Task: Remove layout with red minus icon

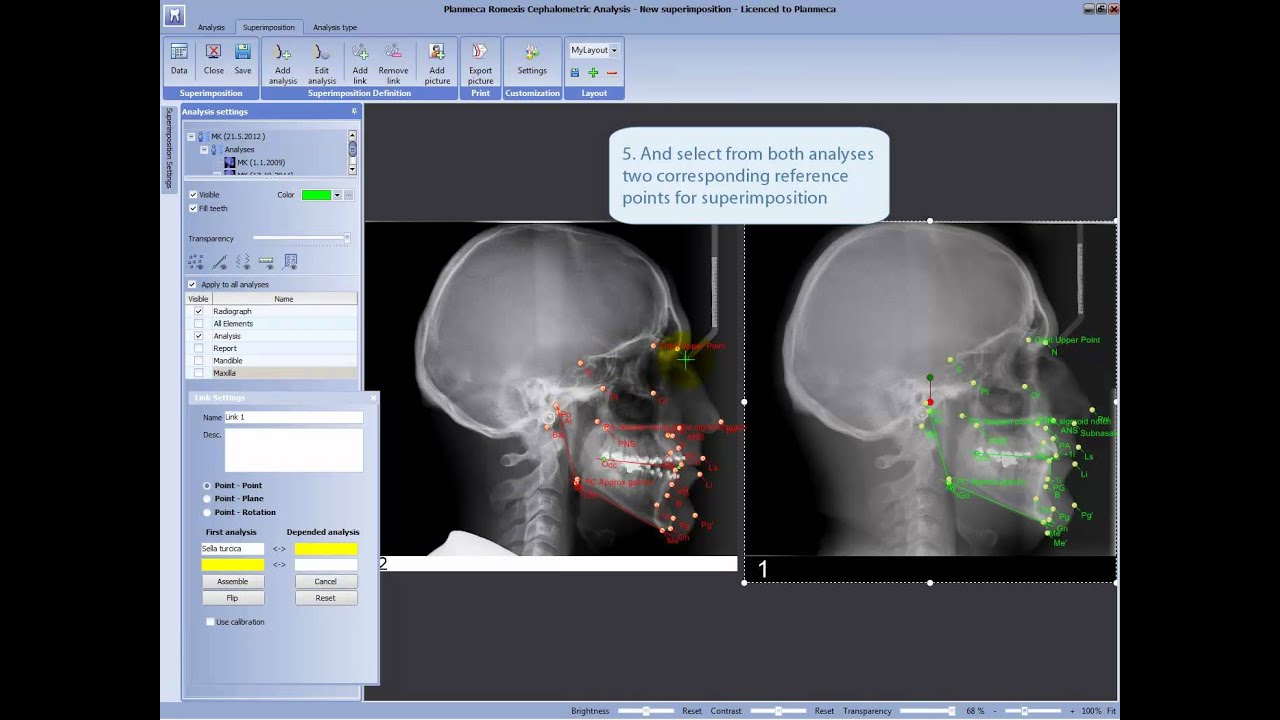Action: (x=612, y=73)
